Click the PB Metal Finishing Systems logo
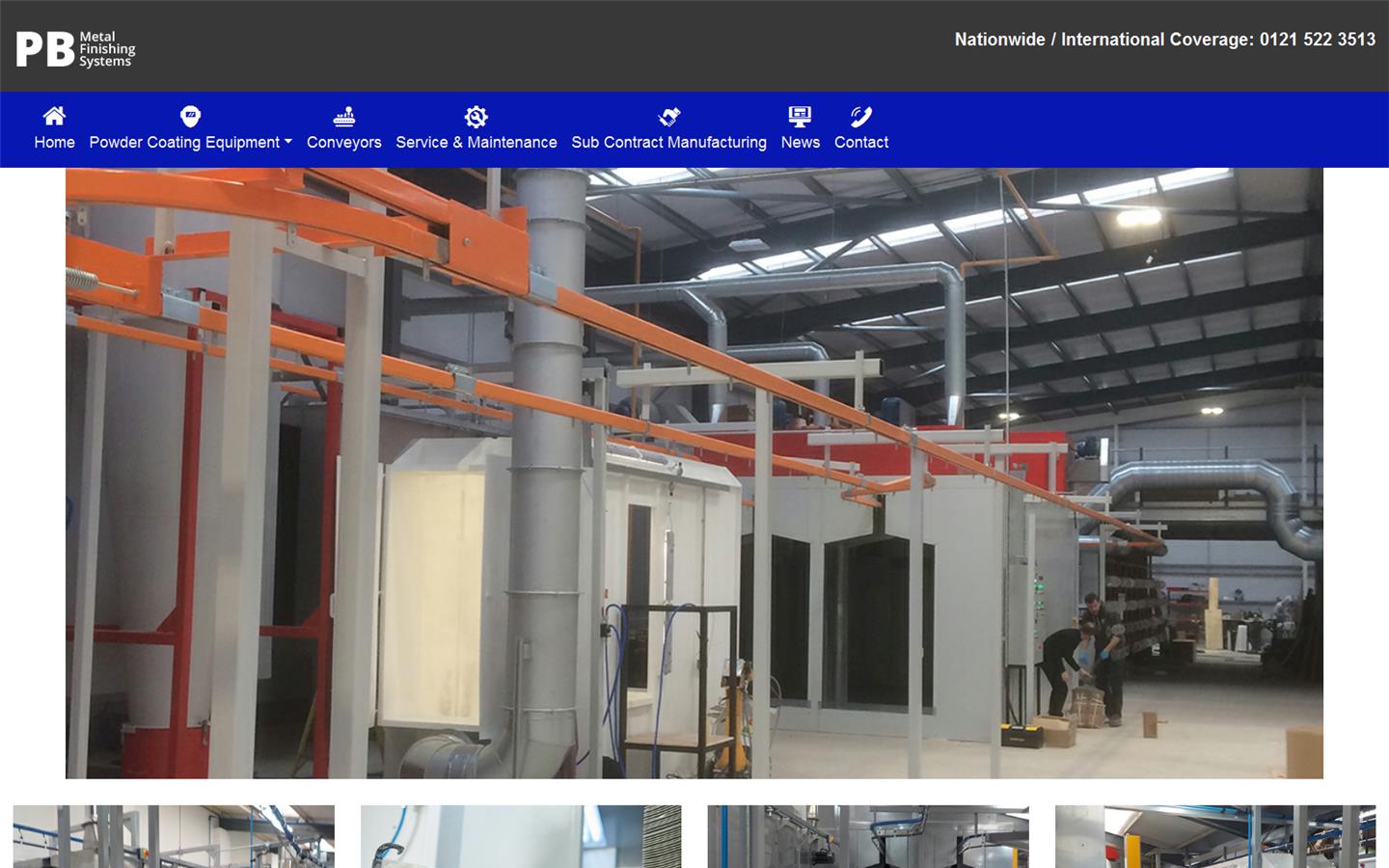 click(x=77, y=47)
